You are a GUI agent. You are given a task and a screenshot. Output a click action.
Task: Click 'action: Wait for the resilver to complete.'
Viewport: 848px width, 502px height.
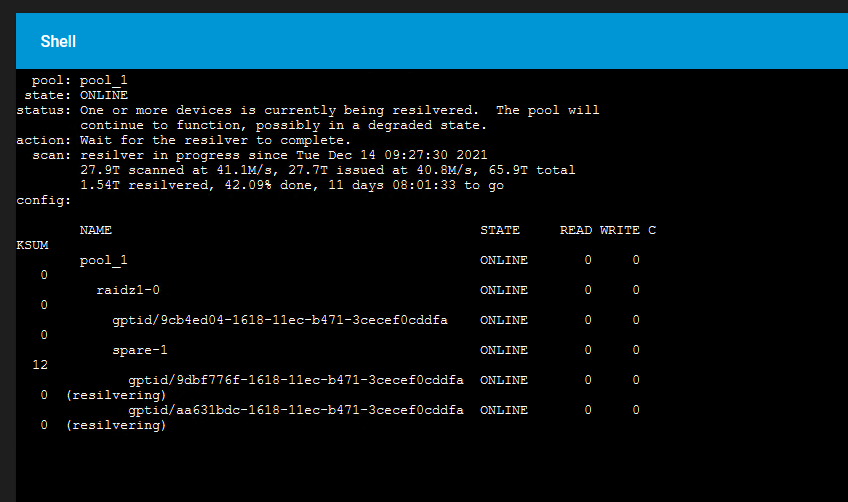pyautogui.click(x=183, y=141)
